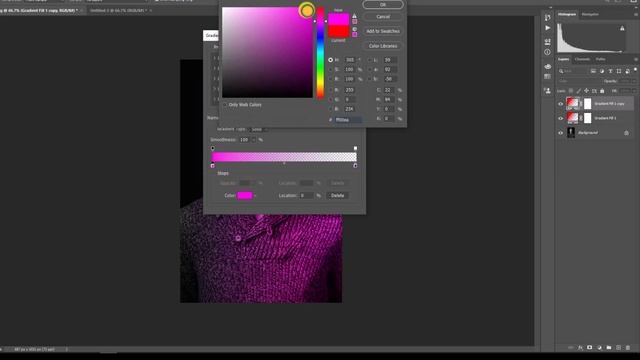Filter layers by type layer icon
The image size is (640, 360).
pos(610,71)
